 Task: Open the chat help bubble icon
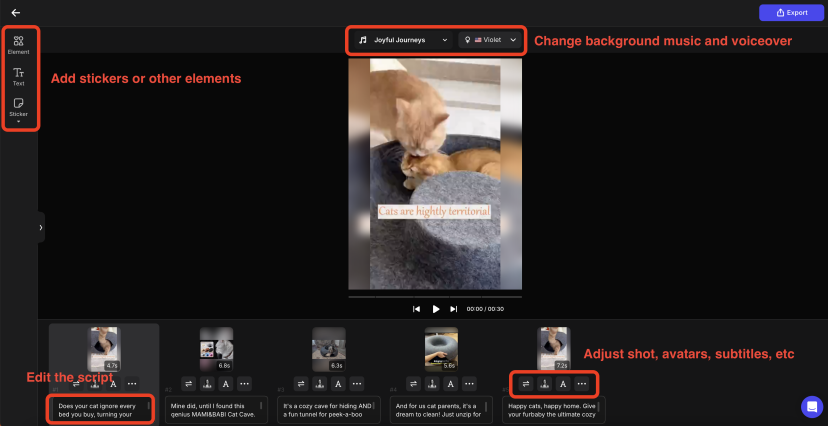coord(811,406)
